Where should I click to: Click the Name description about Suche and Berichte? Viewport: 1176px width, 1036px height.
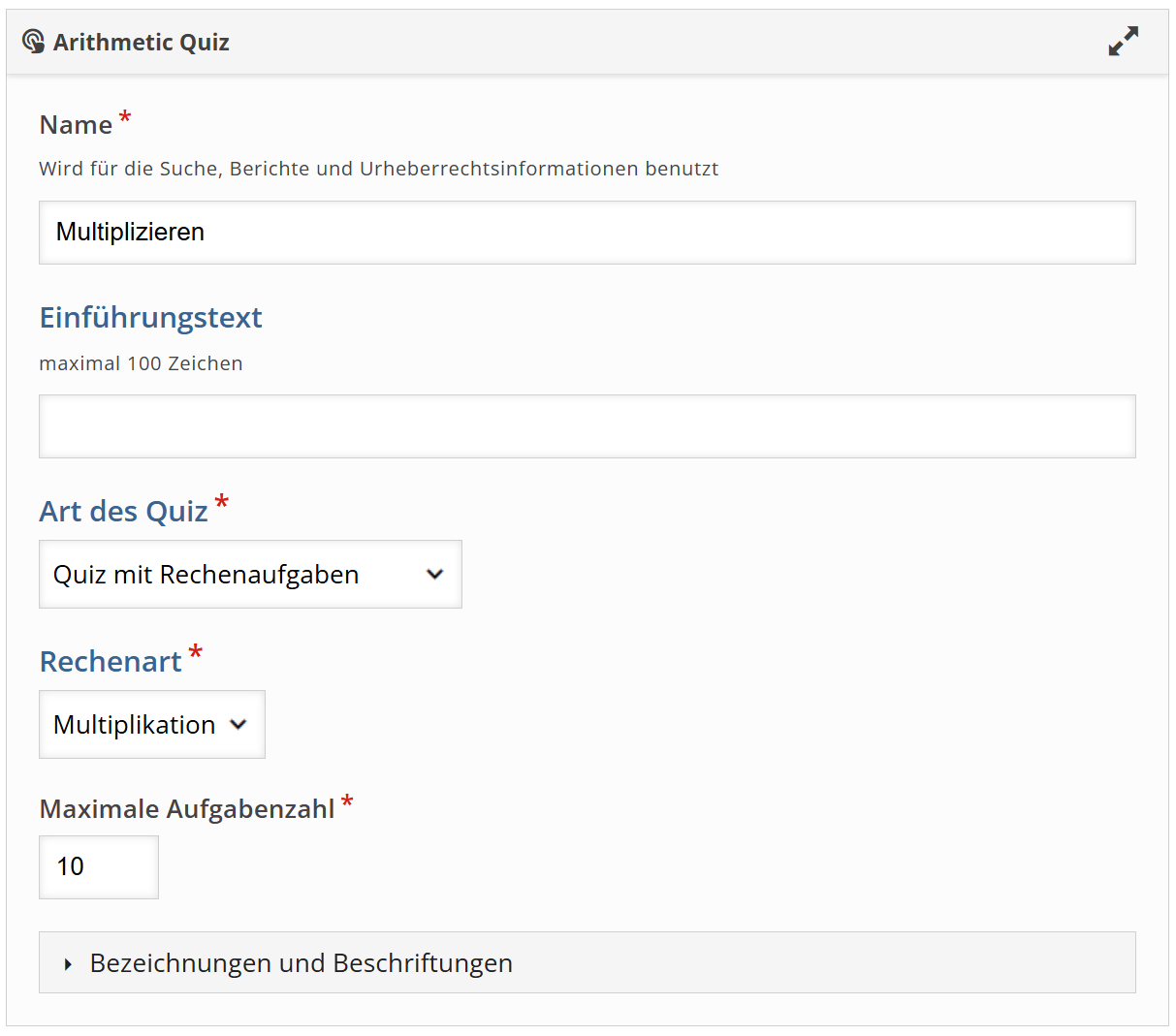(378, 170)
